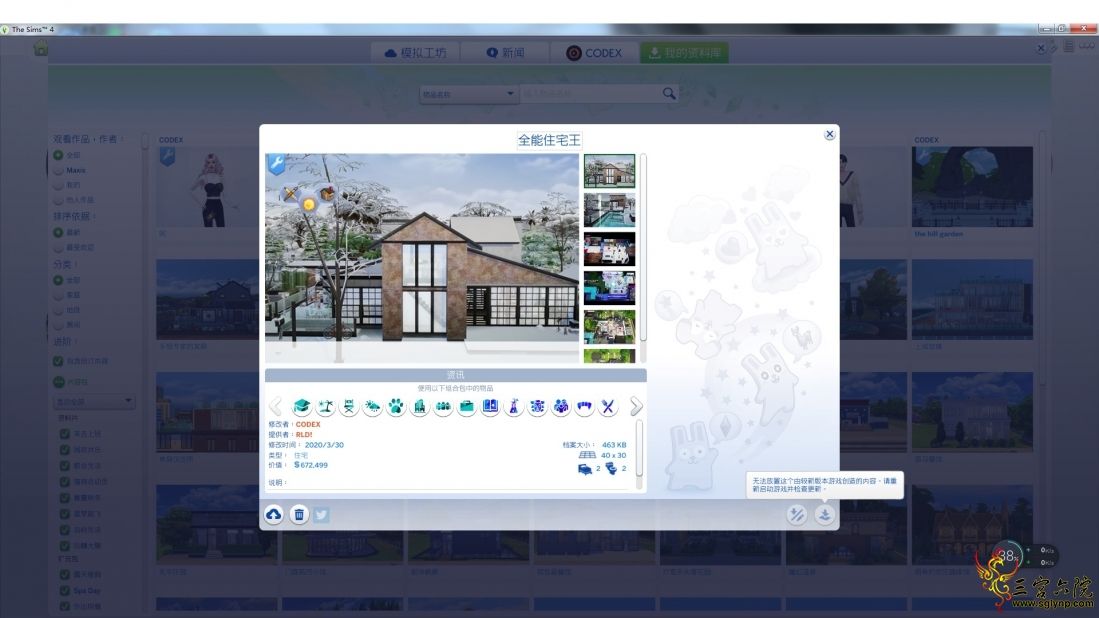Viewport: 1099px width, 618px height.
Task: Close the 全能住宅王 dialog
Action: point(830,134)
